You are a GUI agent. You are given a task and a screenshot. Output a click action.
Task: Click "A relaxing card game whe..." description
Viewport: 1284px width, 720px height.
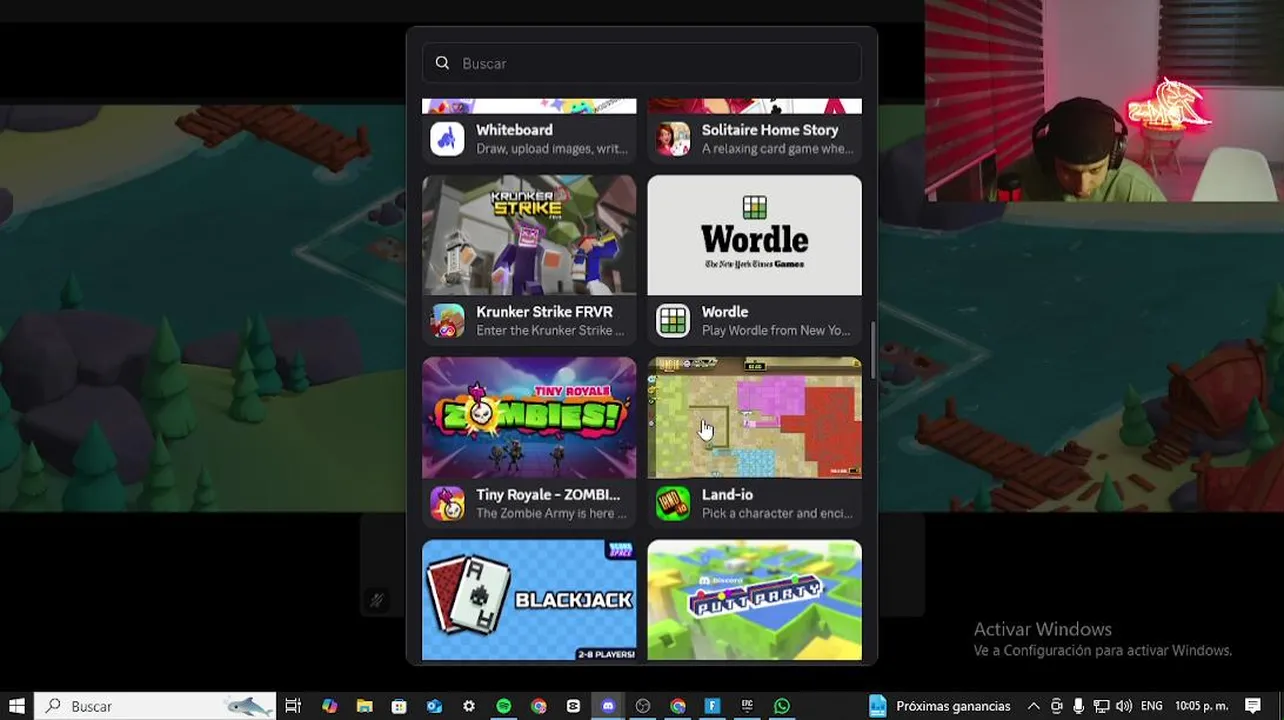(777, 149)
